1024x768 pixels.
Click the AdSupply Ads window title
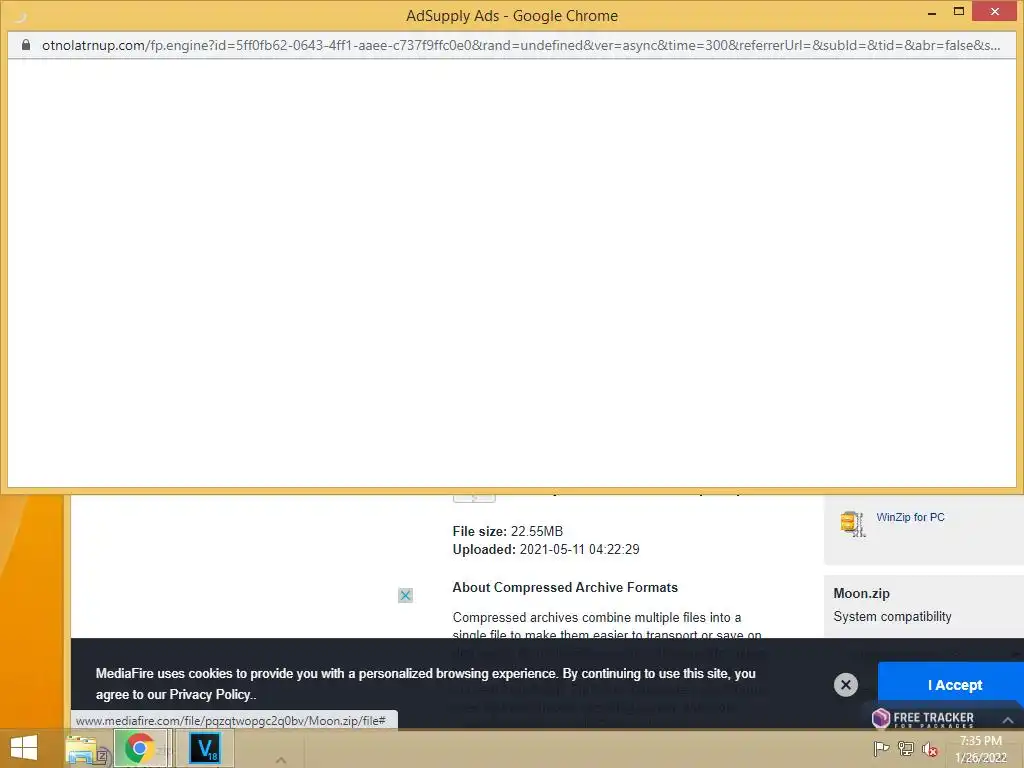click(x=511, y=16)
